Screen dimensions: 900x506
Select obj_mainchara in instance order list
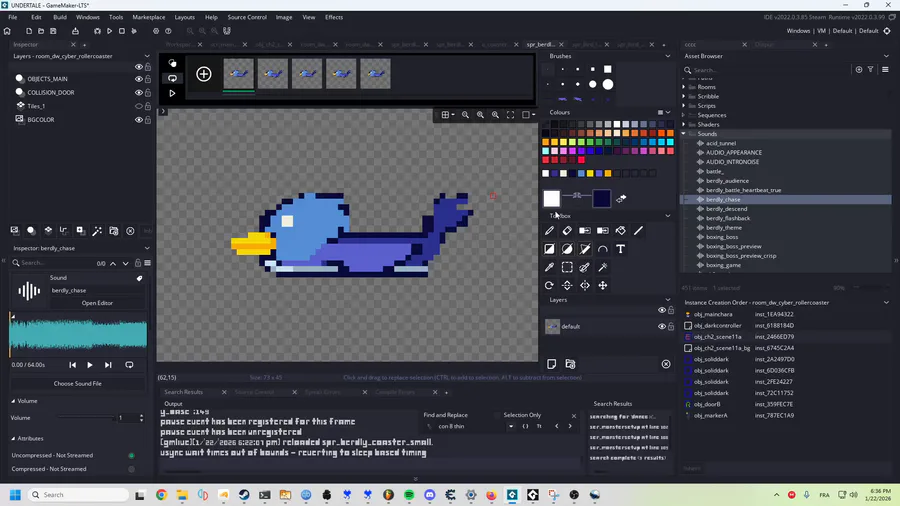click(x=713, y=314)
